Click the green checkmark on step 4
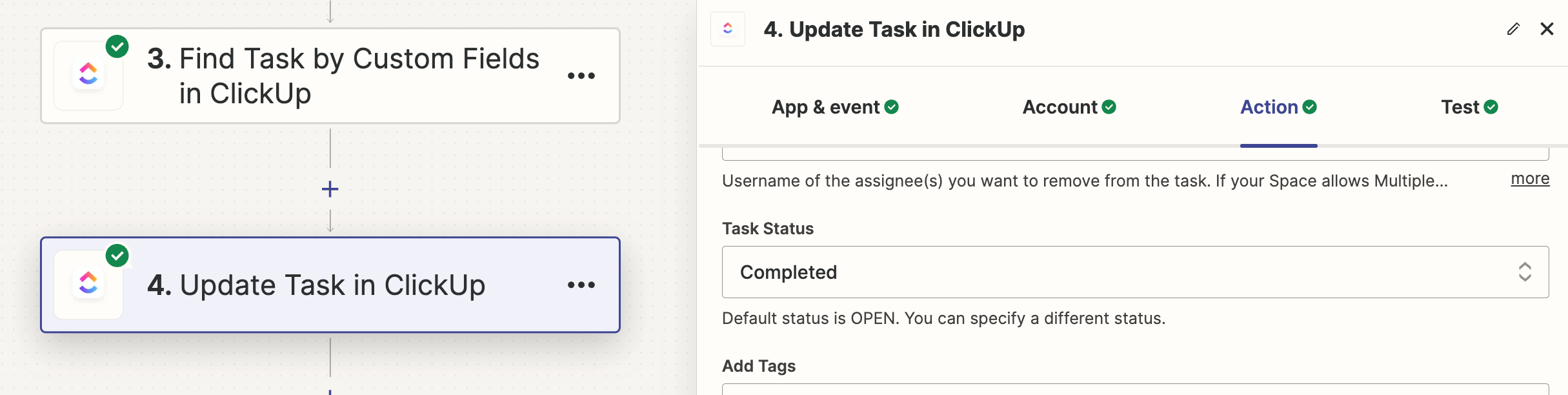The image size is (1568, 395). [x=117, y=256]
